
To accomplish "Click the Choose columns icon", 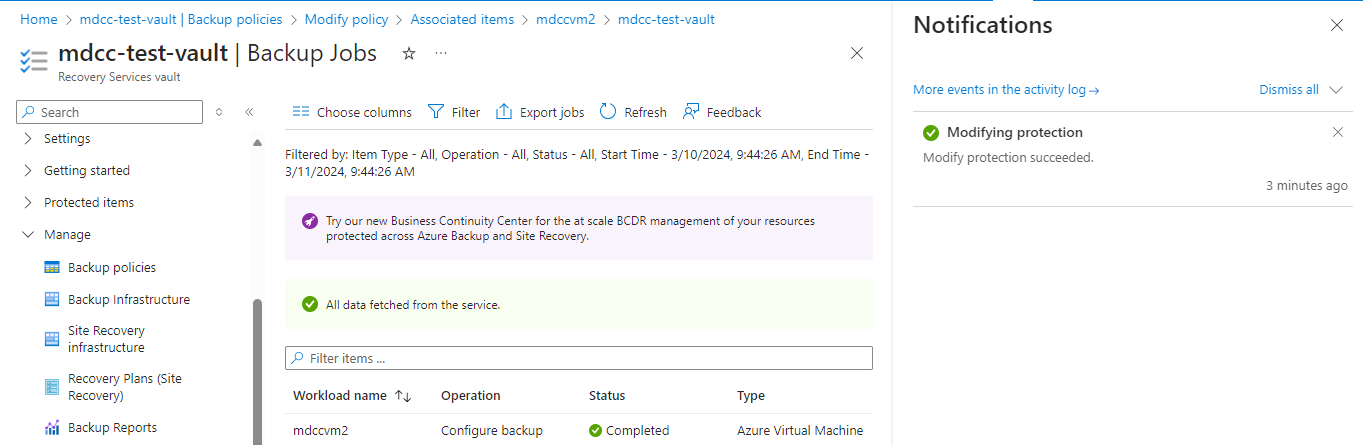I will click(x=301, y=112).
